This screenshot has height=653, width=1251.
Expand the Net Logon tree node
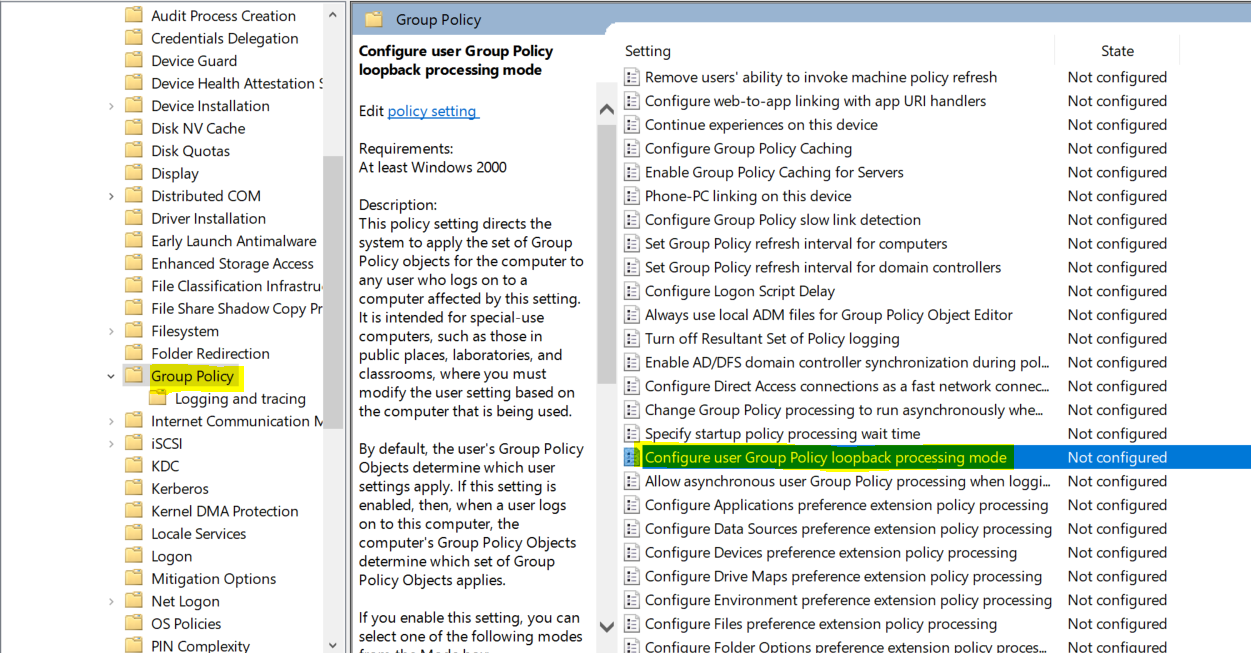point(111,602)
